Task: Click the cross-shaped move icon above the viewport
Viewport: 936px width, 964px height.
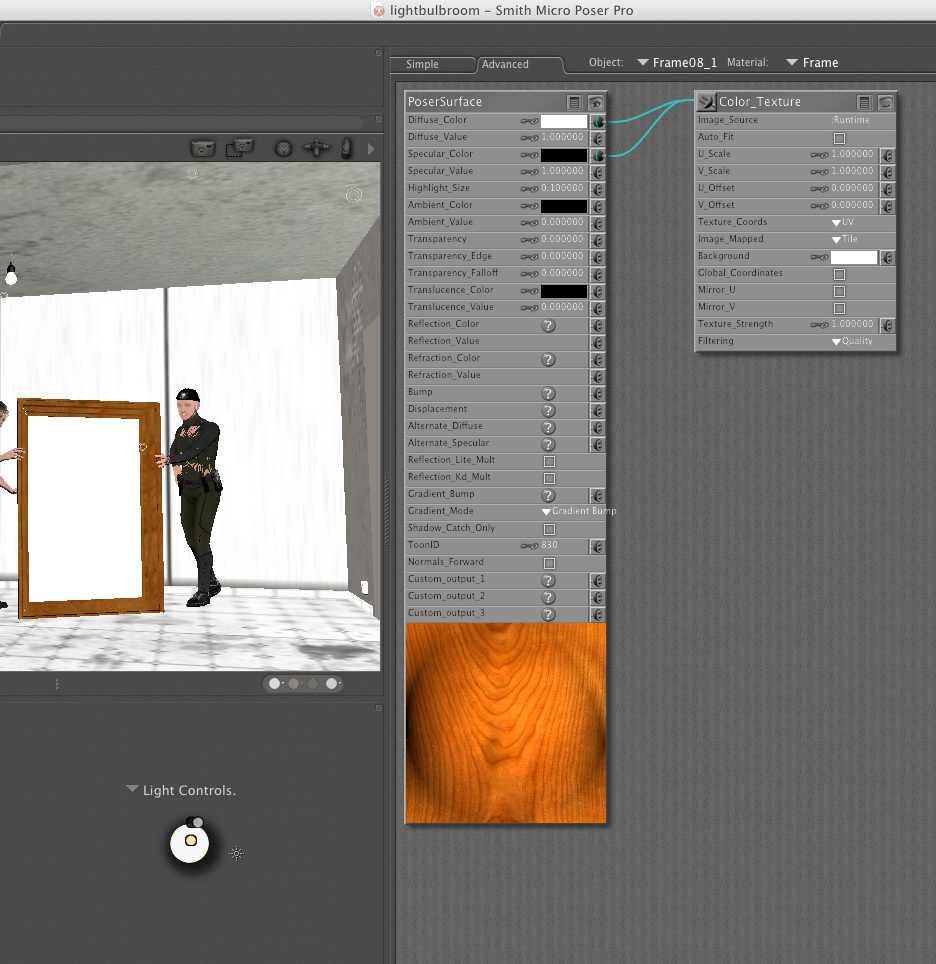Action: pos(317,148)
